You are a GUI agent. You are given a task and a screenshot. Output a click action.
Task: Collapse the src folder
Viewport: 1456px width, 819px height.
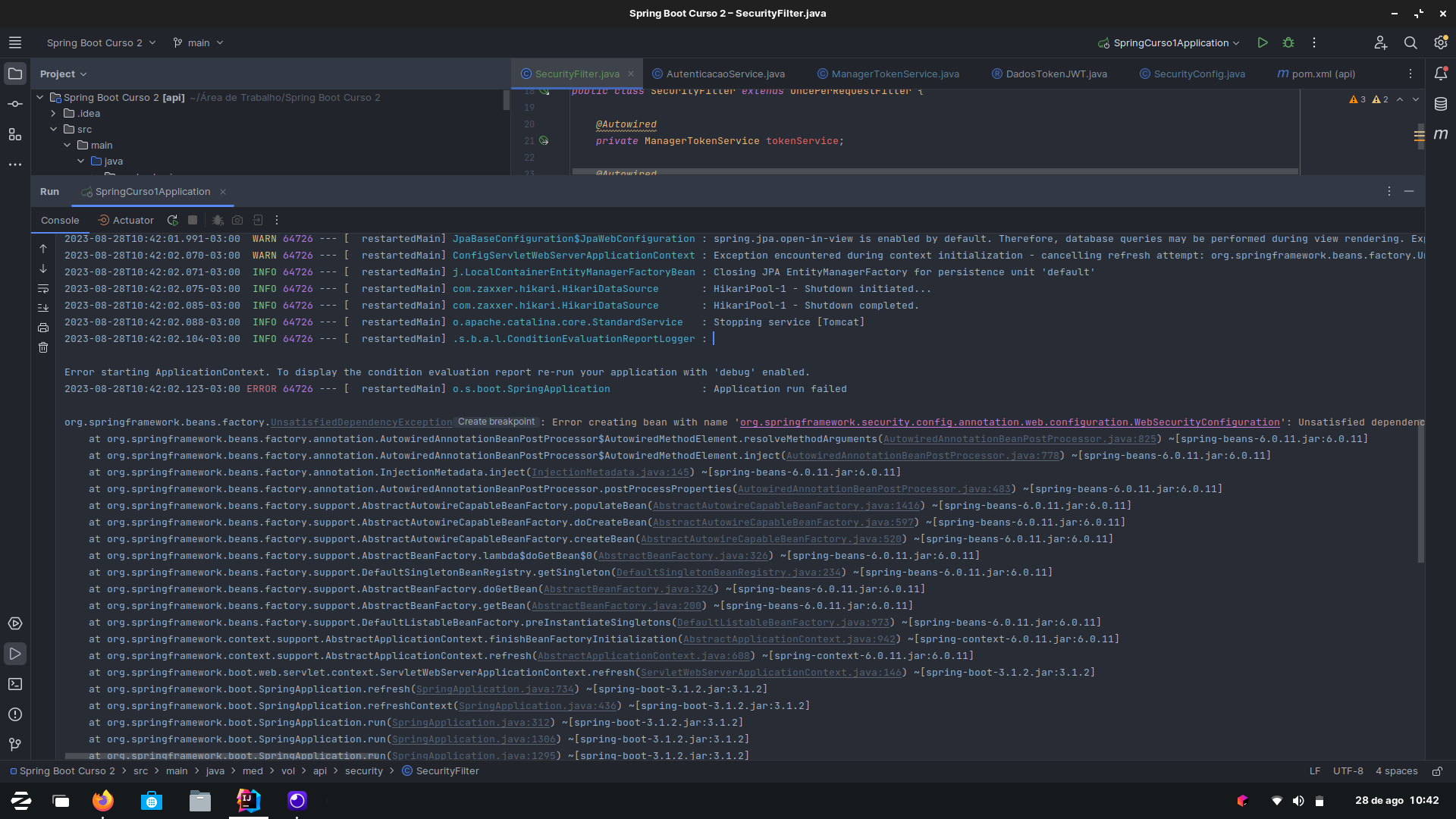[54, 130]
